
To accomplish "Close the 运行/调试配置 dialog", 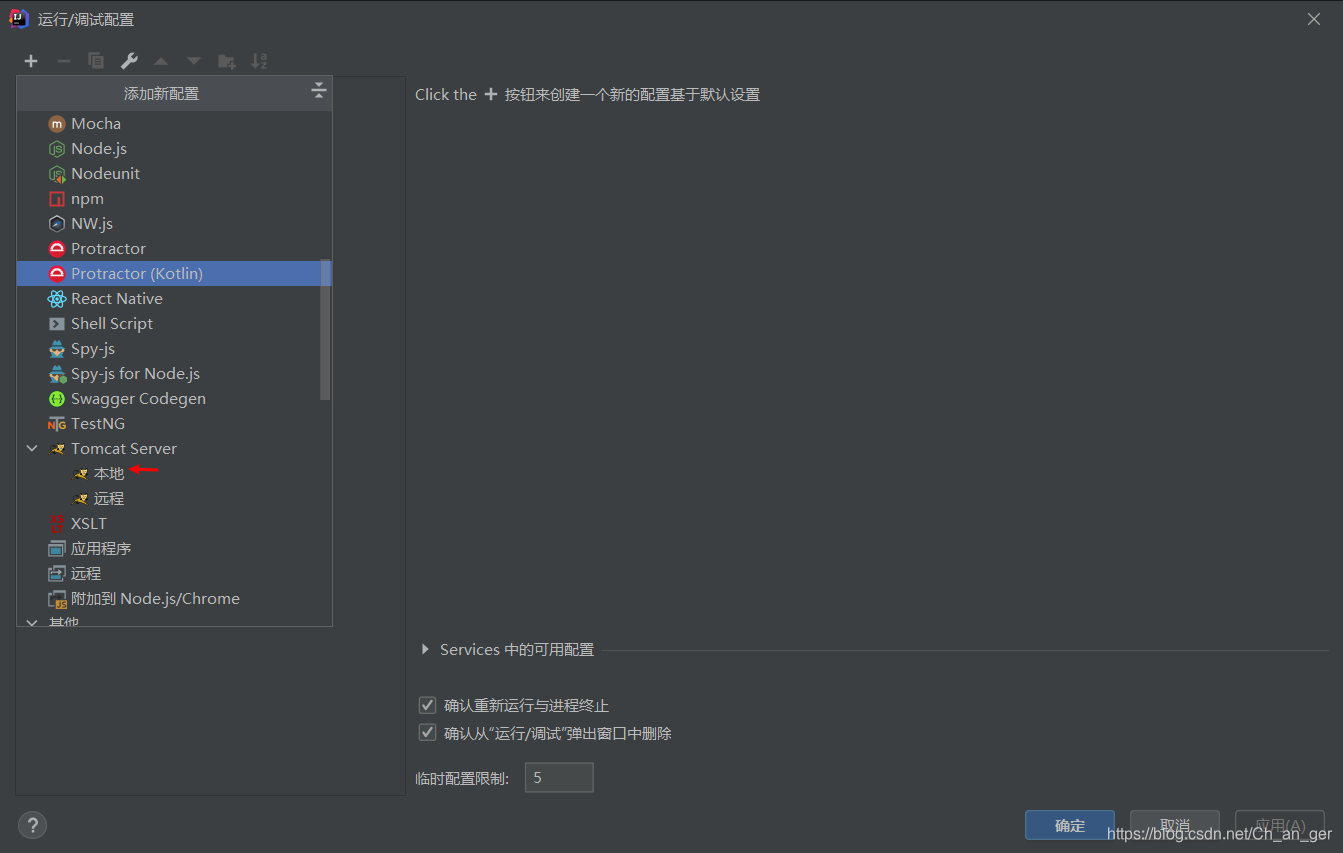I will (x=1314, y=19).
